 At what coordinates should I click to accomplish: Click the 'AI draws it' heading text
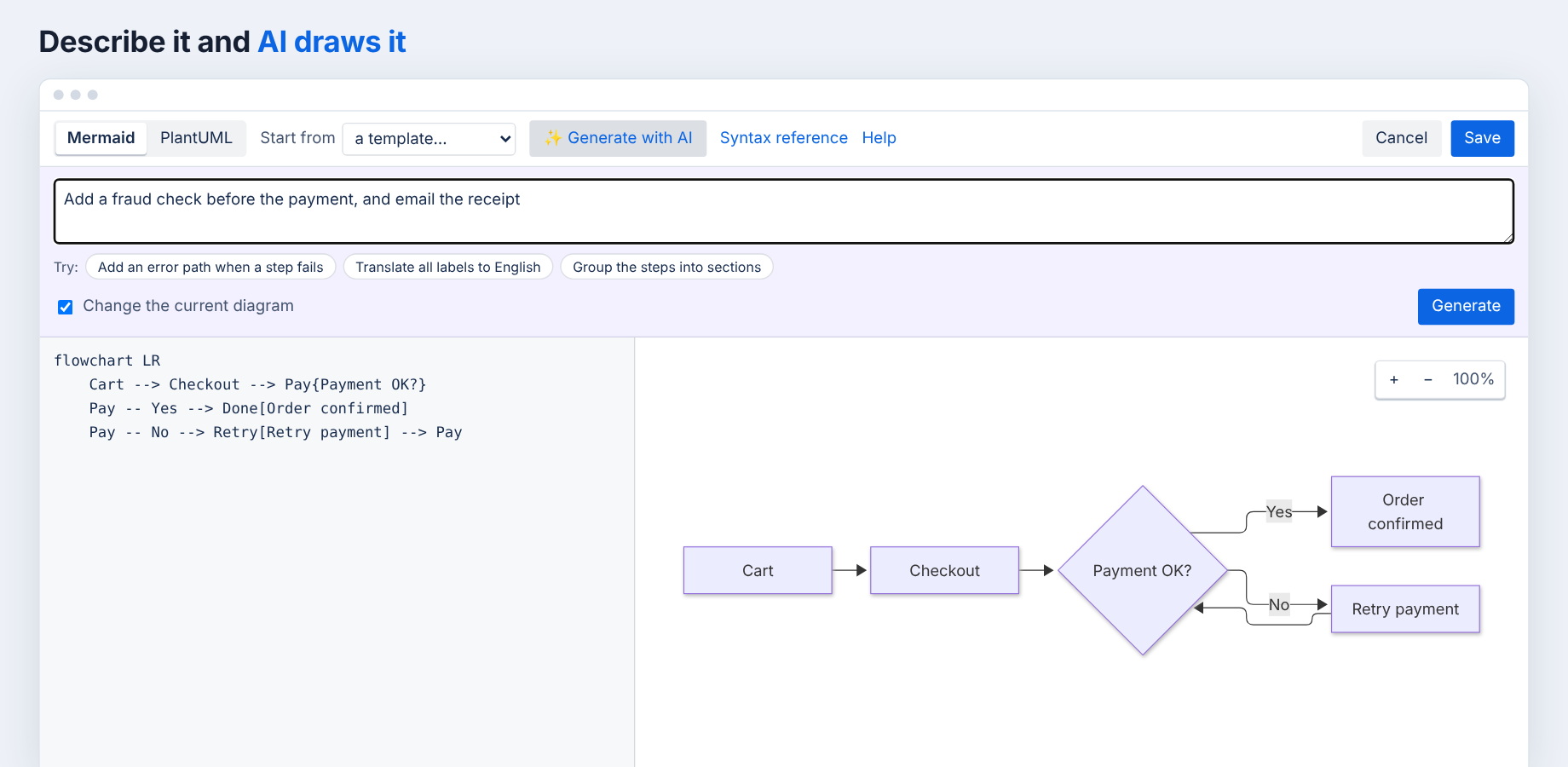coord(331,42)
